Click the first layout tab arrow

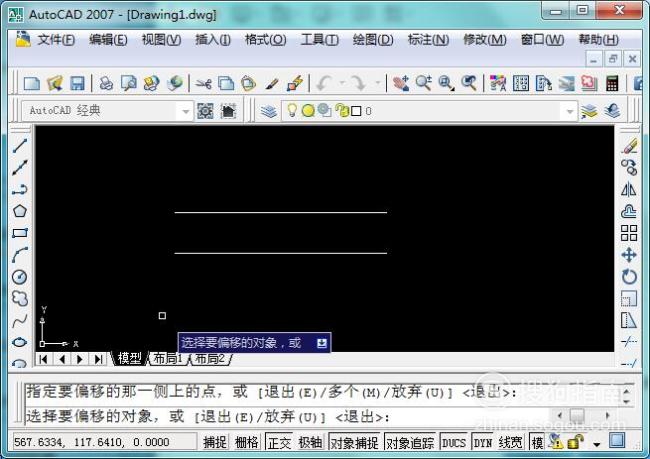(43, 359)
